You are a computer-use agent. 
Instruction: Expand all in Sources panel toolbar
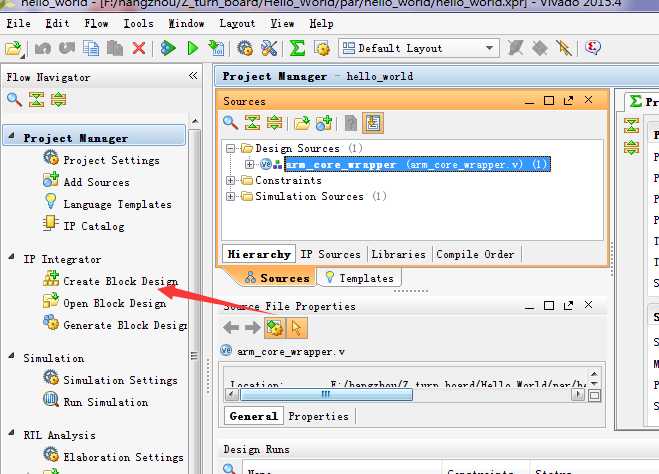click(274, 123)
